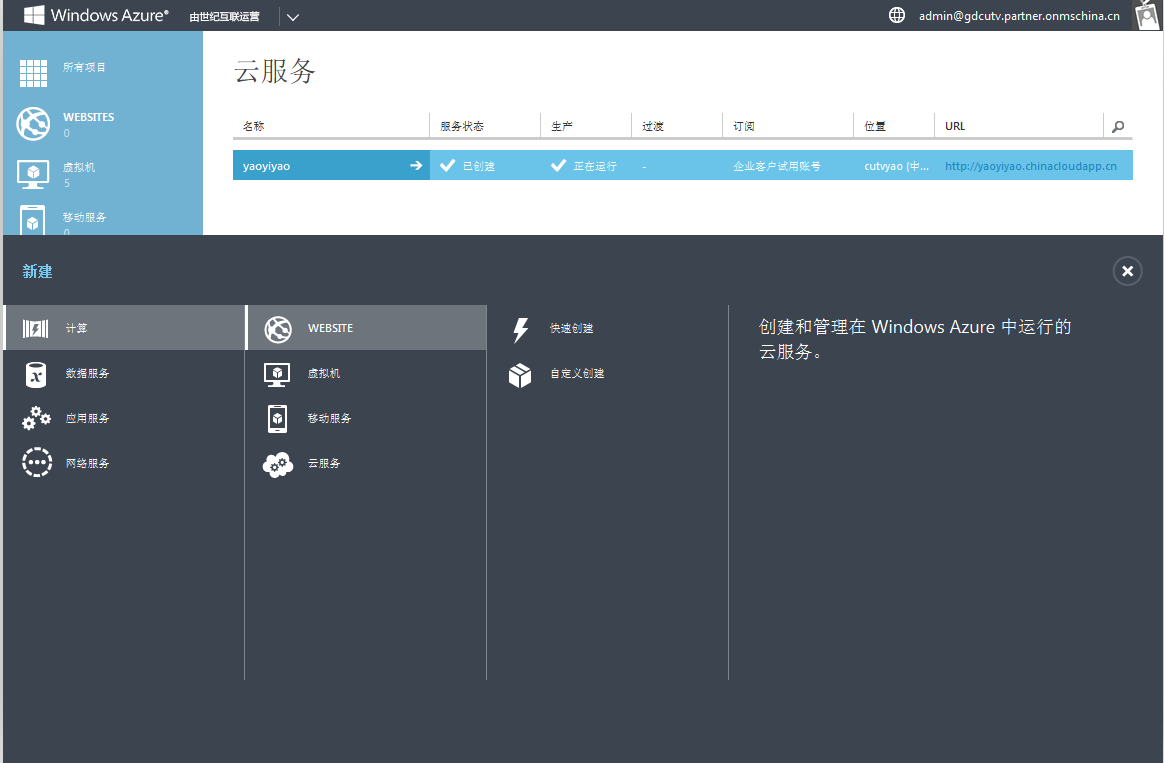Click the cutvyao location cell
Viewport: 1164px width, 763px height.
pyautogui.click(x=896, y=166)
